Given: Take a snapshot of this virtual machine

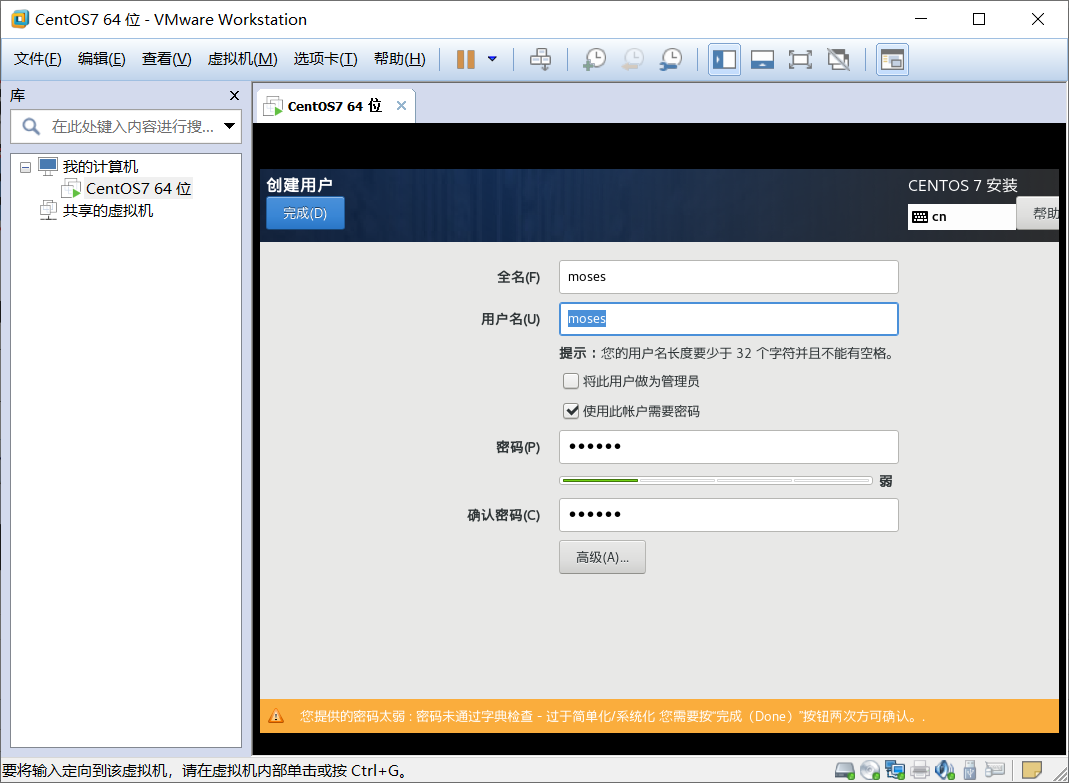Looking at the screenshot, I should (594, 59).
